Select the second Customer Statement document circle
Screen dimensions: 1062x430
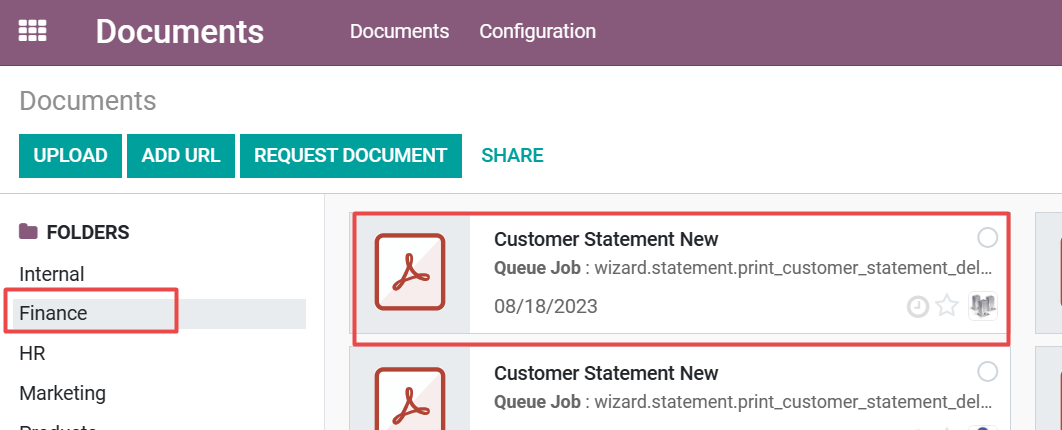(987, 372)
